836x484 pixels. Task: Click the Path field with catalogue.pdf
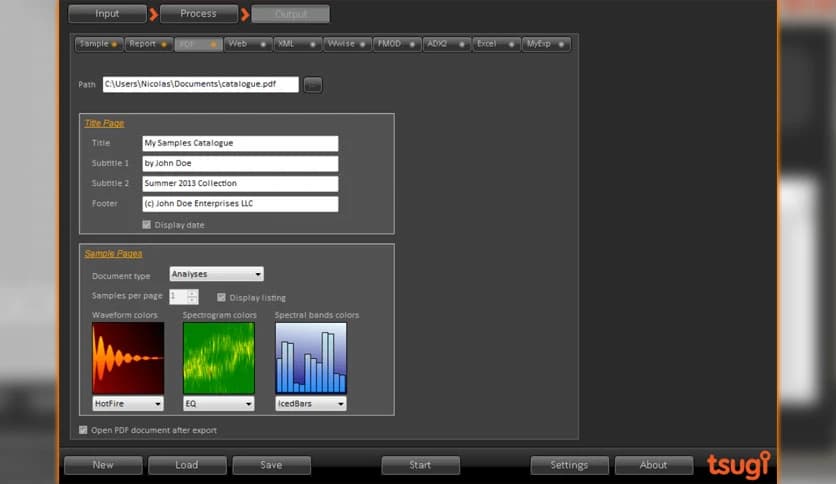tap(200, 84)
